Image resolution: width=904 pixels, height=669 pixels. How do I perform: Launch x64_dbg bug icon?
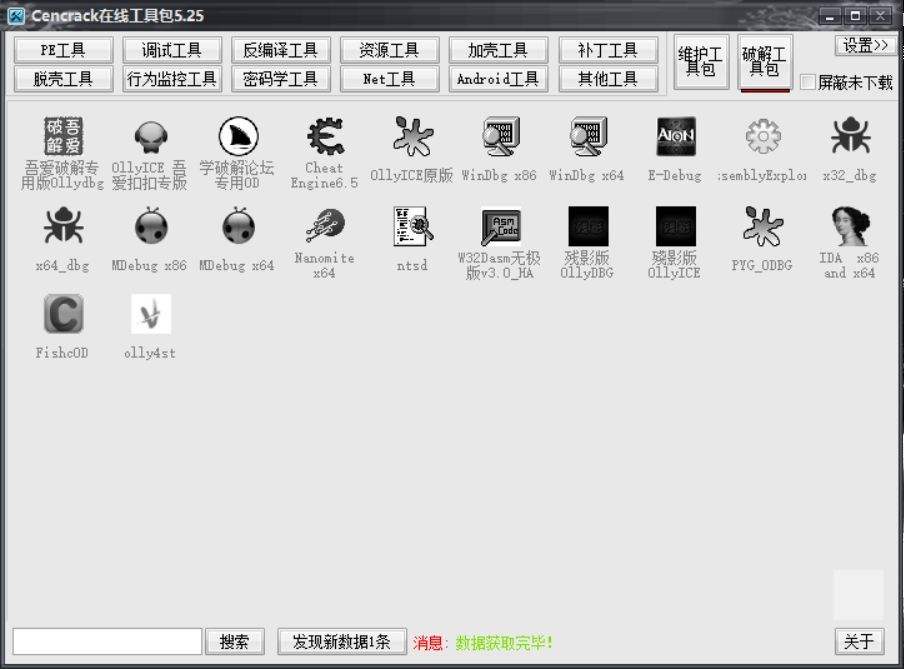click(63, 226)
